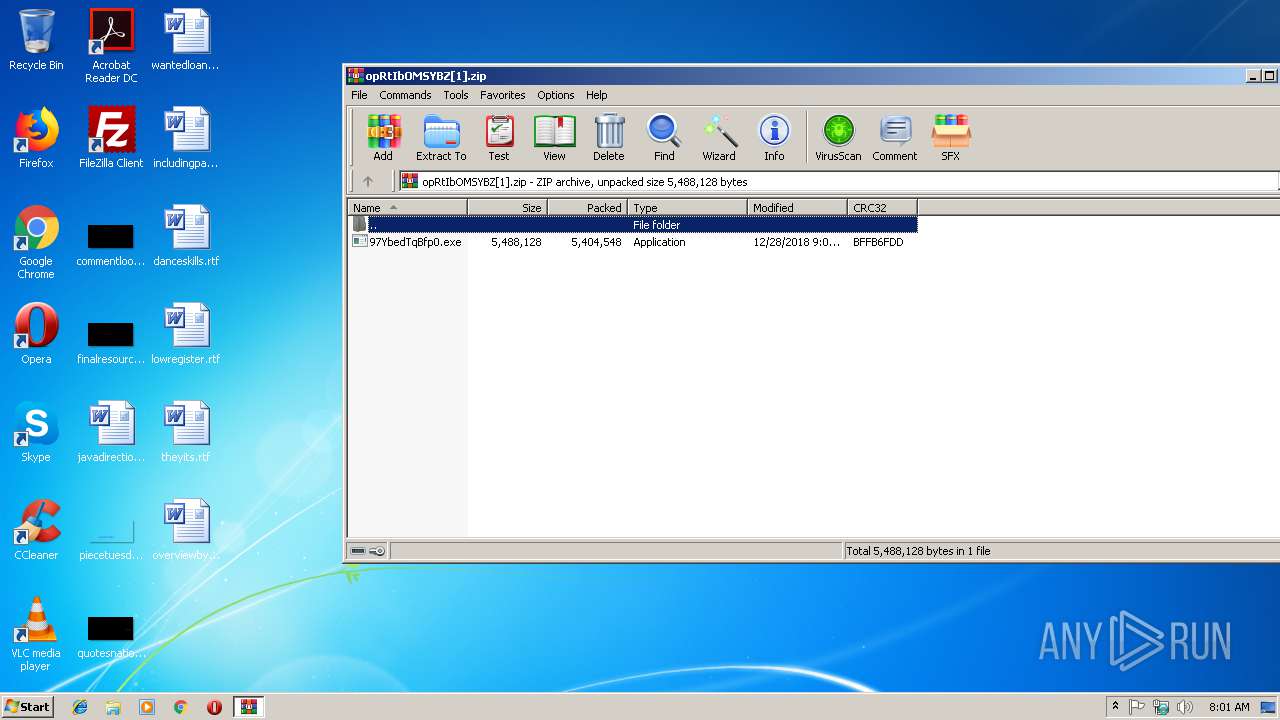Open the File menu

(359, 95)
